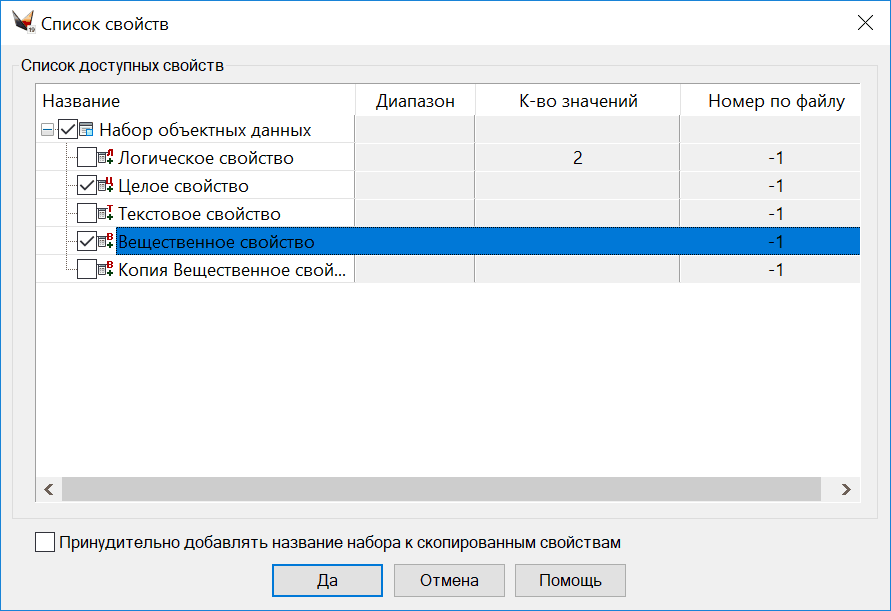Click the object data set table icon
The width and height of the screenshot is (891, 611).
[x=87, y=130]
